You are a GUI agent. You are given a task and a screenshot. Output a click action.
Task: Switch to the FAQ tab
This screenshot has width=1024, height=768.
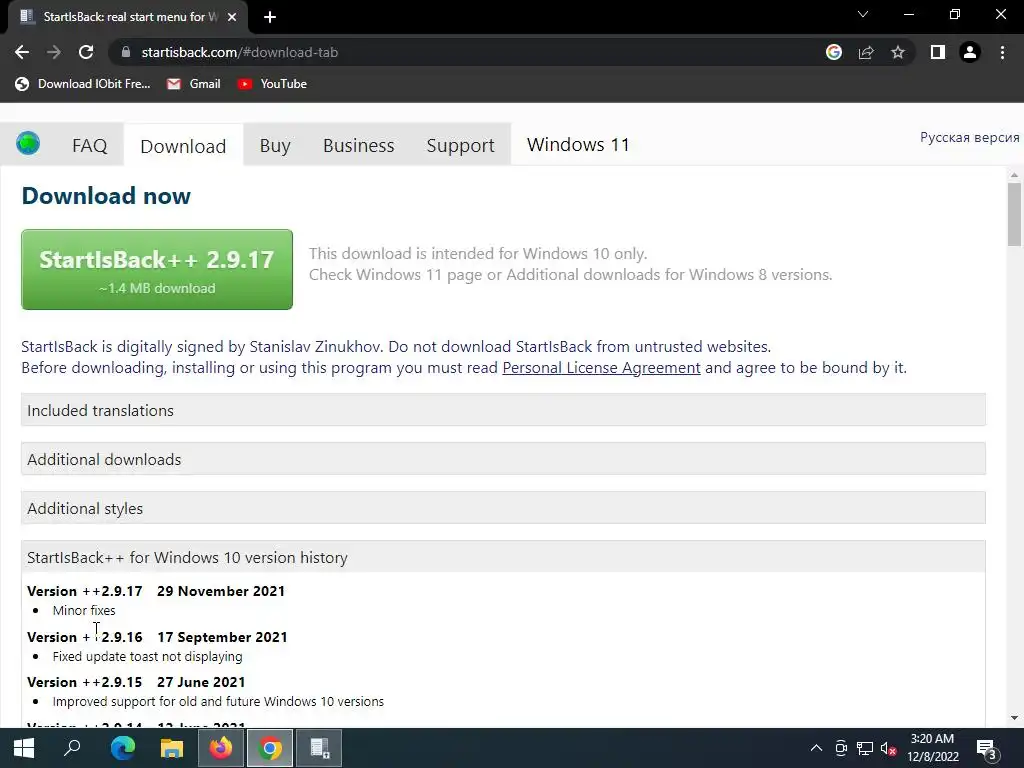pyautogui.click(x=89, y=145)
